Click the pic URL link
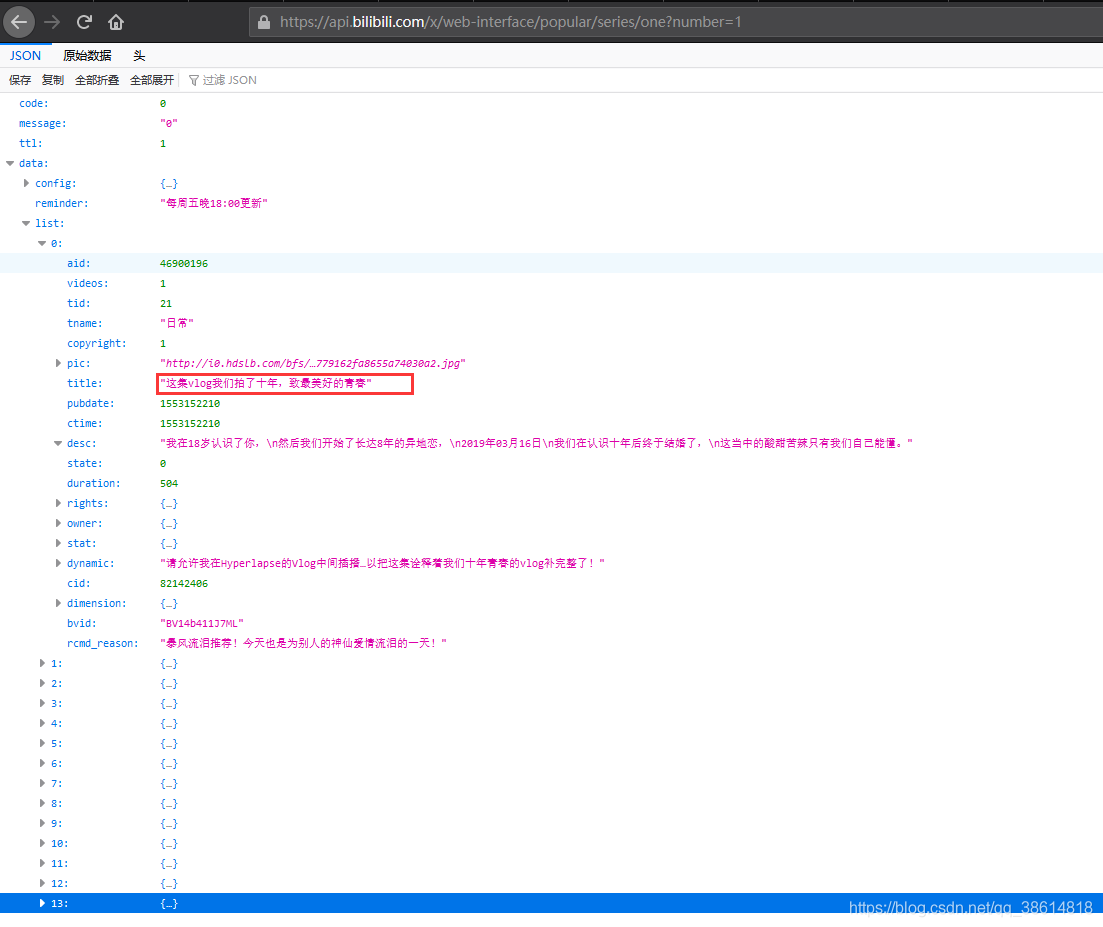Image resolution: width=1103 pixels, height=927 pixels. click(312, 363)
